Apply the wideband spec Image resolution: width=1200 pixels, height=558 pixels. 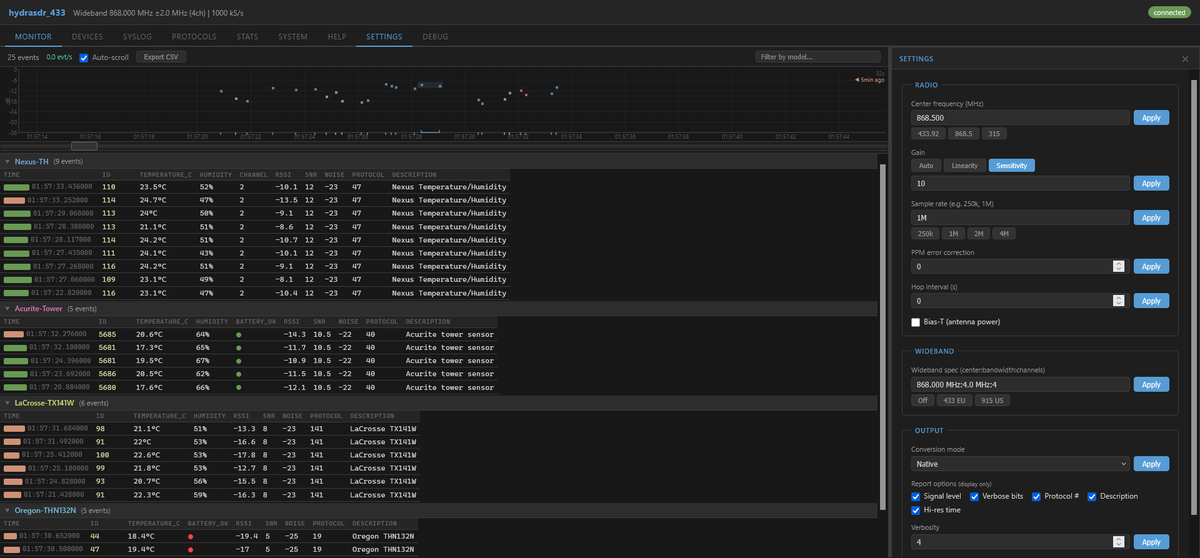(1151, 385)
